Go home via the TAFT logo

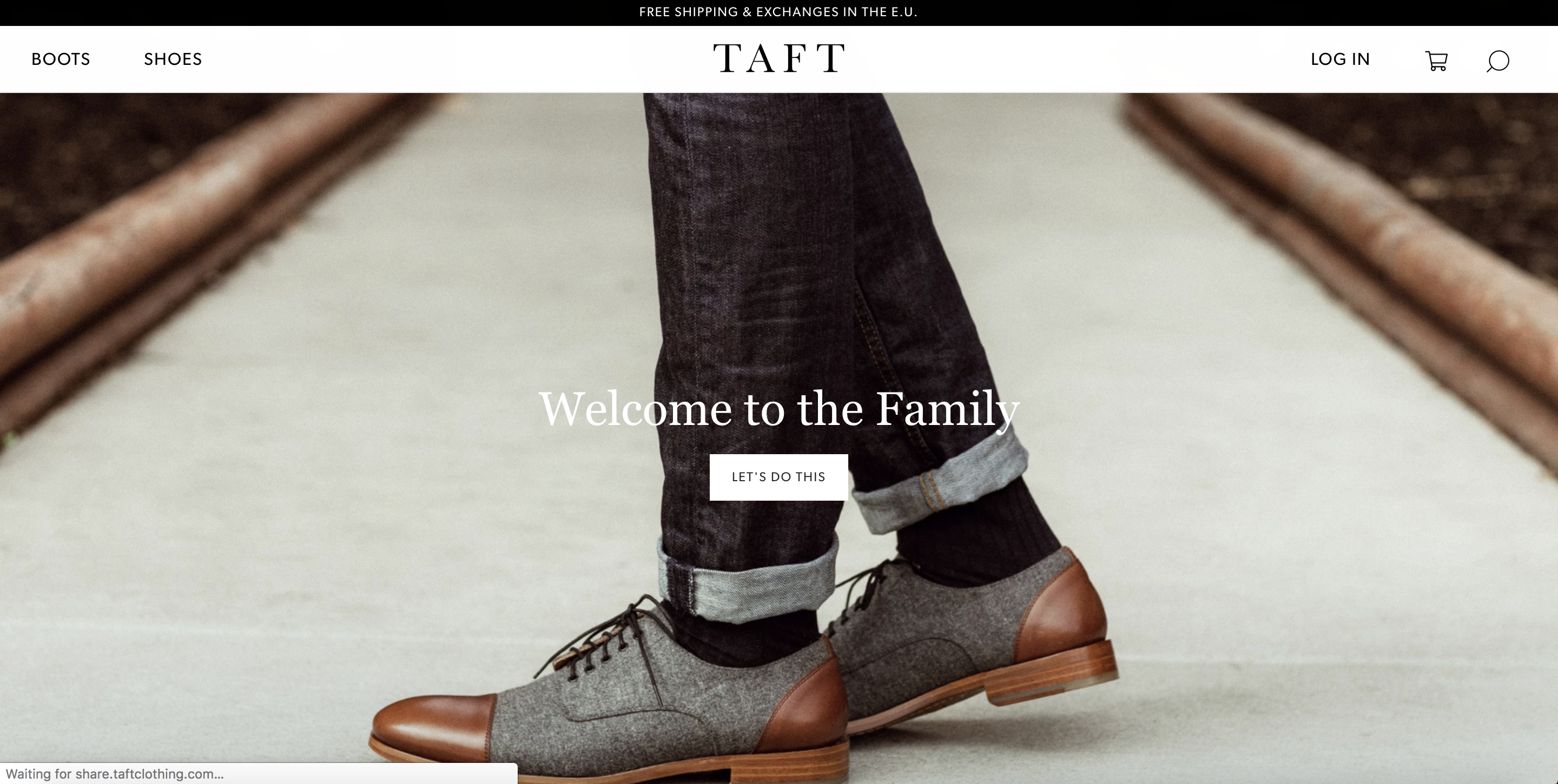pos(779,58)
